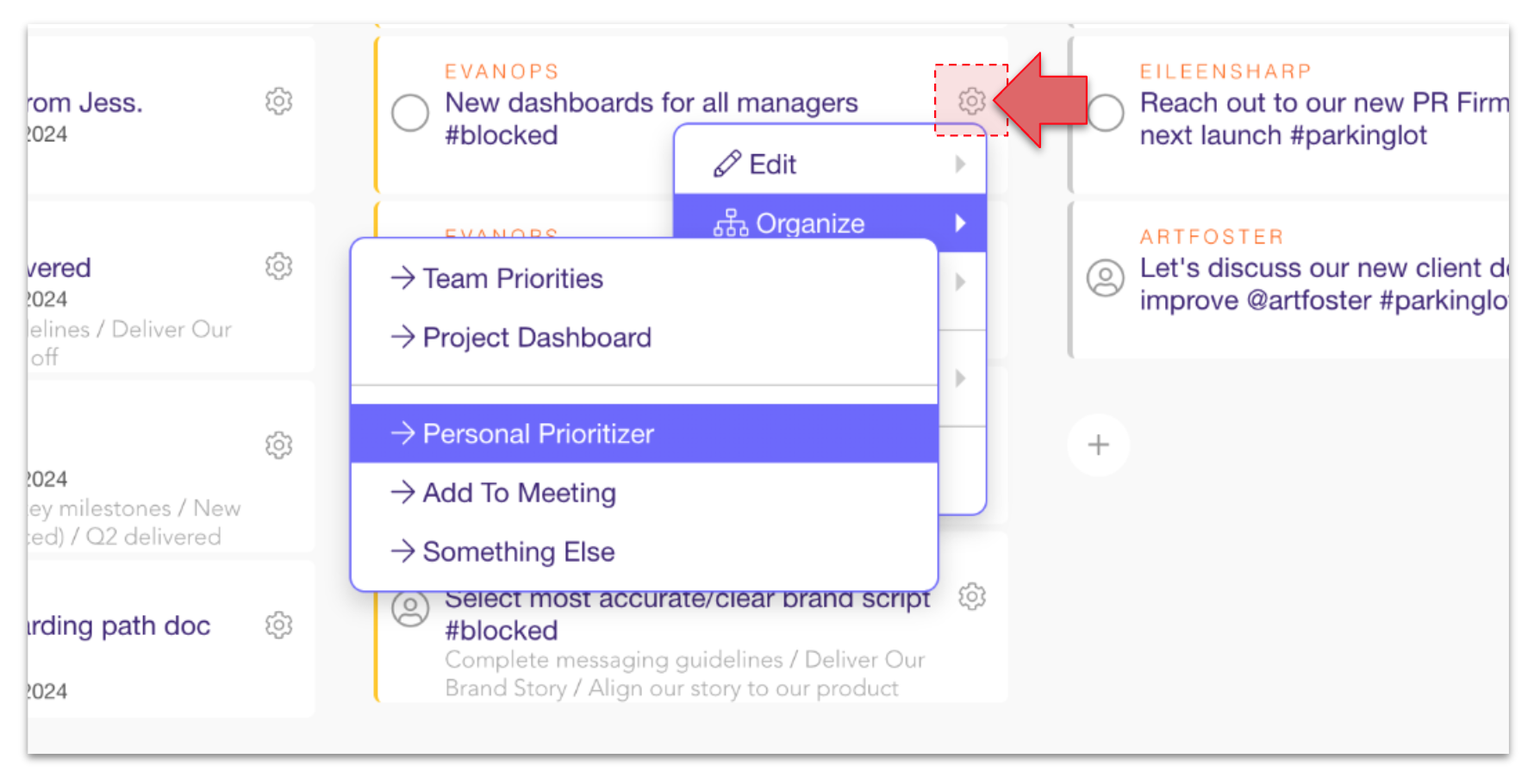Mark 'New dashboards for all managers' complete
The height and width of the screenshot is (784, 1534).
(x=410, y=113)
